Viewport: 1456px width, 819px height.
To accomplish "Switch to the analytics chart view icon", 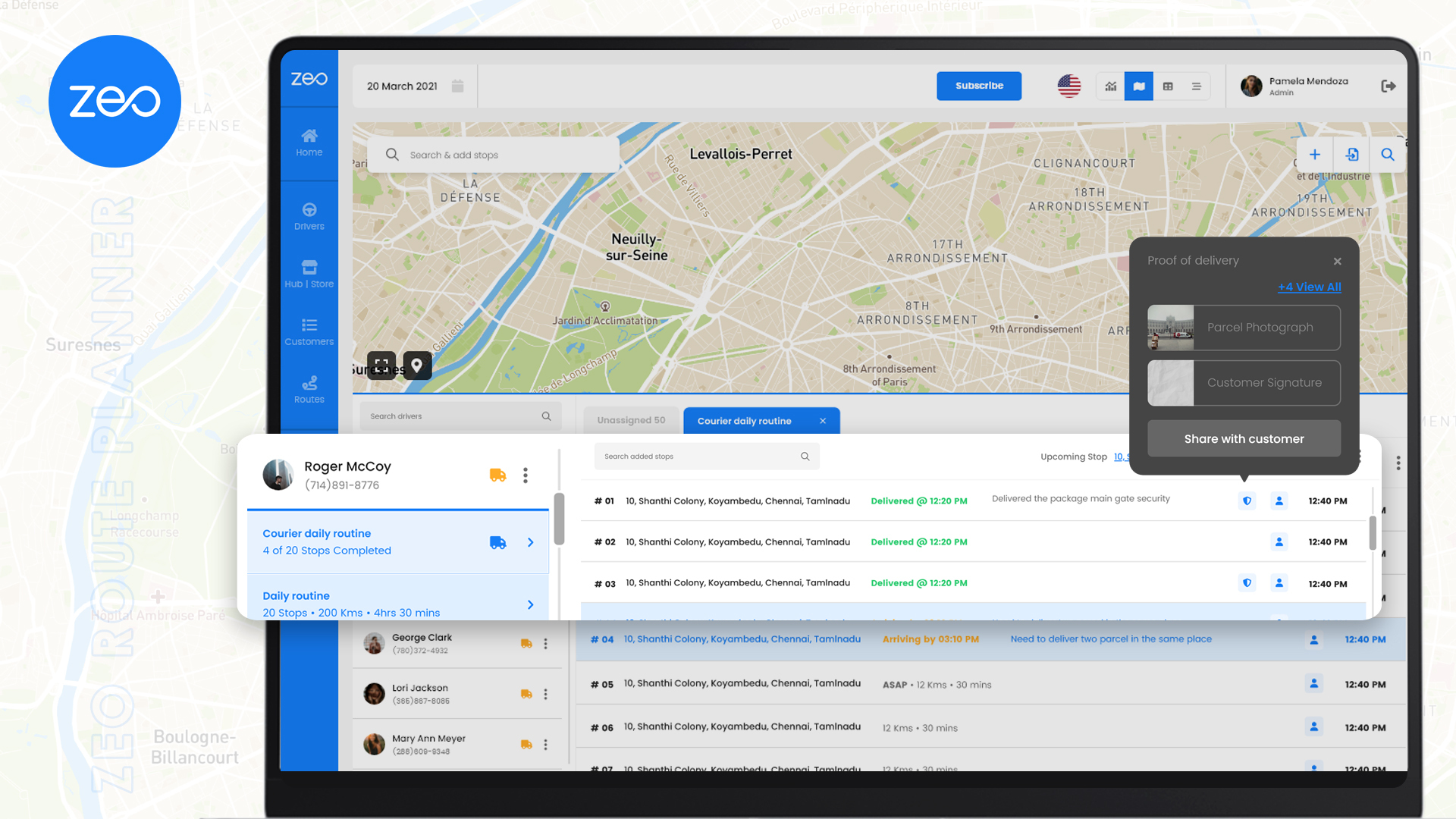I will (x=1109, y=86).
